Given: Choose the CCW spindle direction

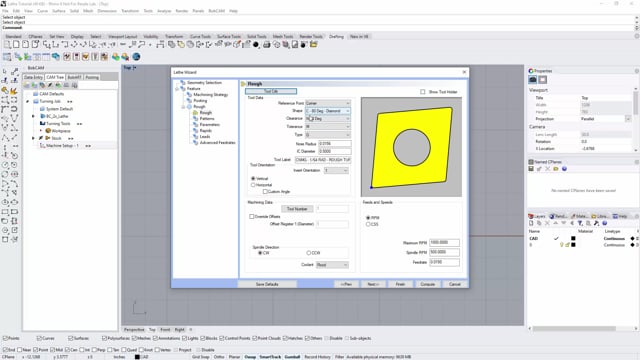Looking at the screenshot, I should [309, 253].
